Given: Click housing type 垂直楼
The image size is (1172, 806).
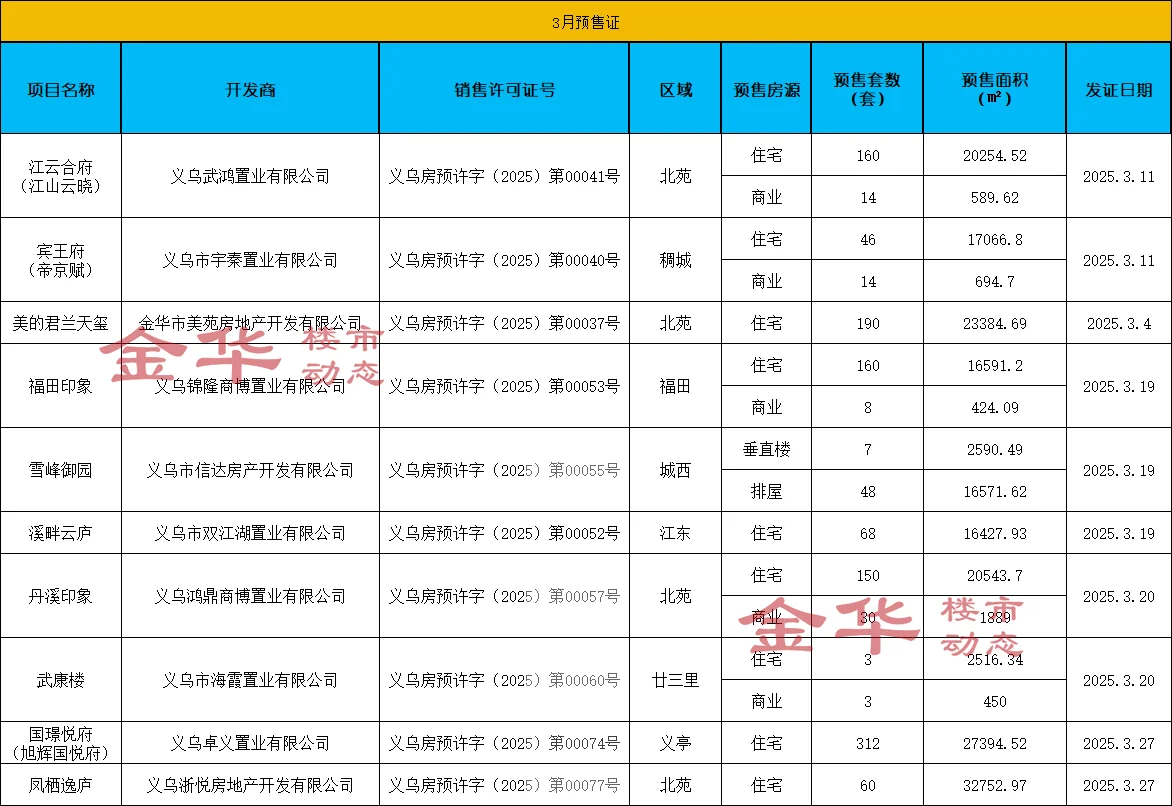Looking at the screenshot, I should (x=766, y=449).
